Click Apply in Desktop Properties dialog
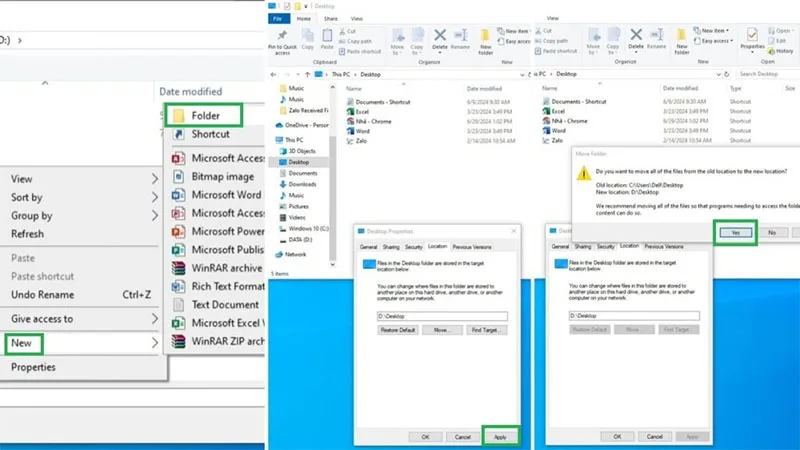This screenshot has height=450, width=800. click(x=500, y=437)
